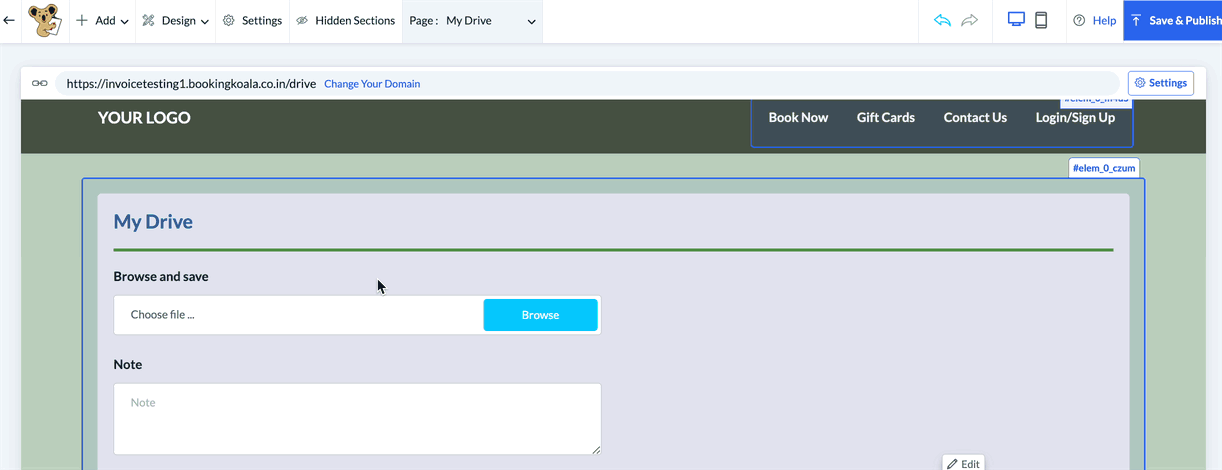Select the #elem_0_czum element tag
The image size is (1222, 470).
(1104, 168)
